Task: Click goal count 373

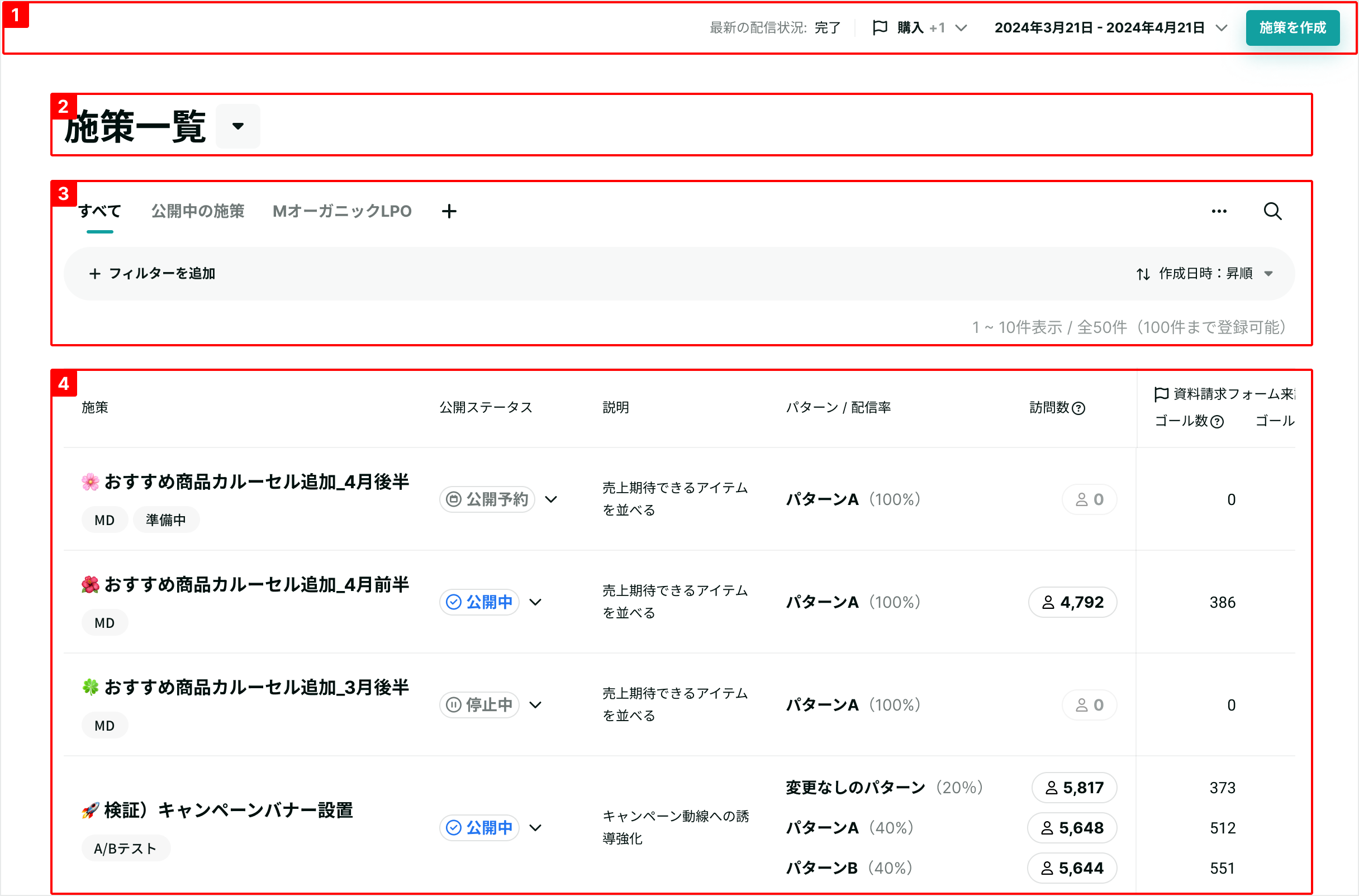Action: point(1222,788)
